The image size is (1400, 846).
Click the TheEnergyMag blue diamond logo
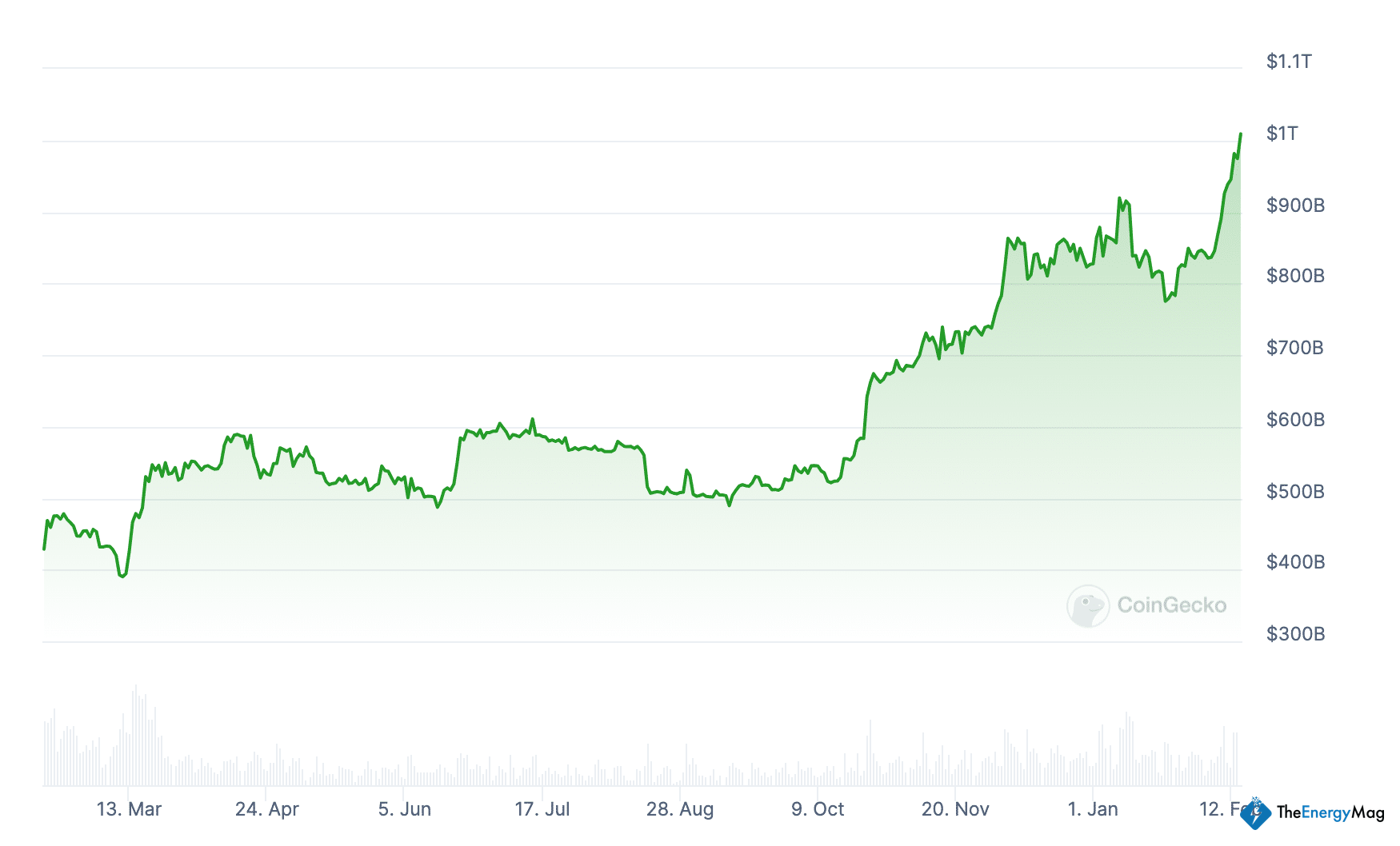pos(1256,813)
